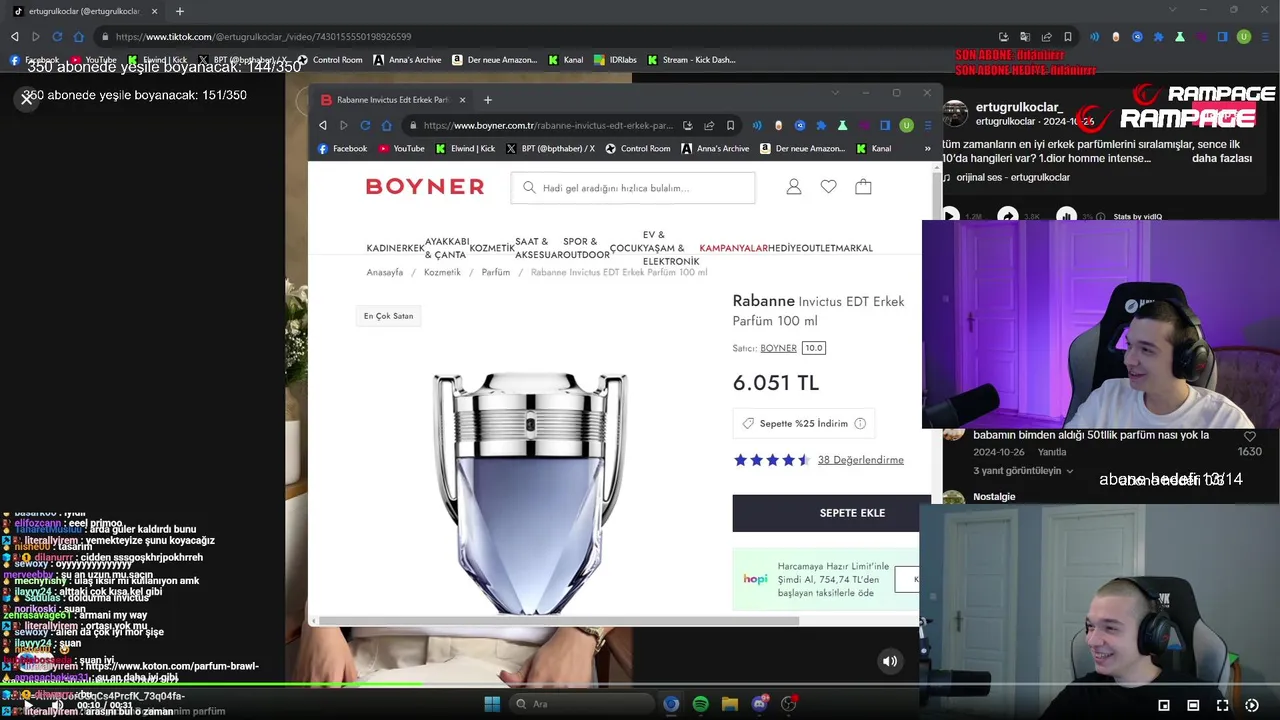The height and width of the screenshot is (720, 1280).
Task: Open KAMPANYALAR menu item
Action: pyautogui.click(x=733, y=248)
